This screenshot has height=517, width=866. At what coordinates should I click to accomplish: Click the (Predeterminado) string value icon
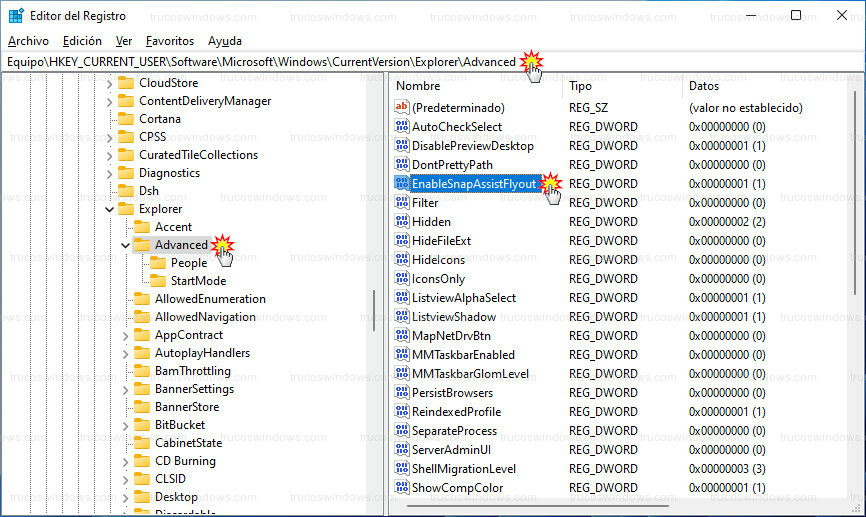pos(402,107)
